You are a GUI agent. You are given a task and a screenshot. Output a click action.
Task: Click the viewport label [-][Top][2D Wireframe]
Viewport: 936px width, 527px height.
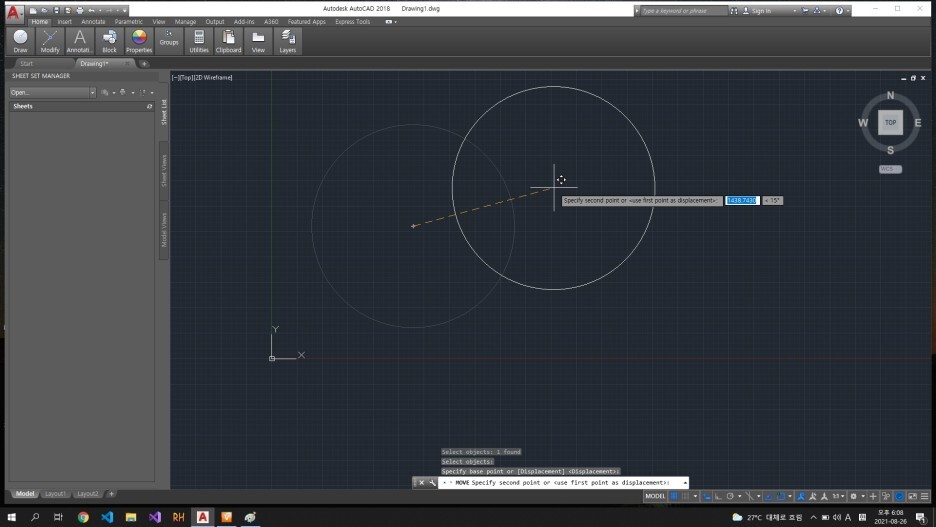pos(202,78)
